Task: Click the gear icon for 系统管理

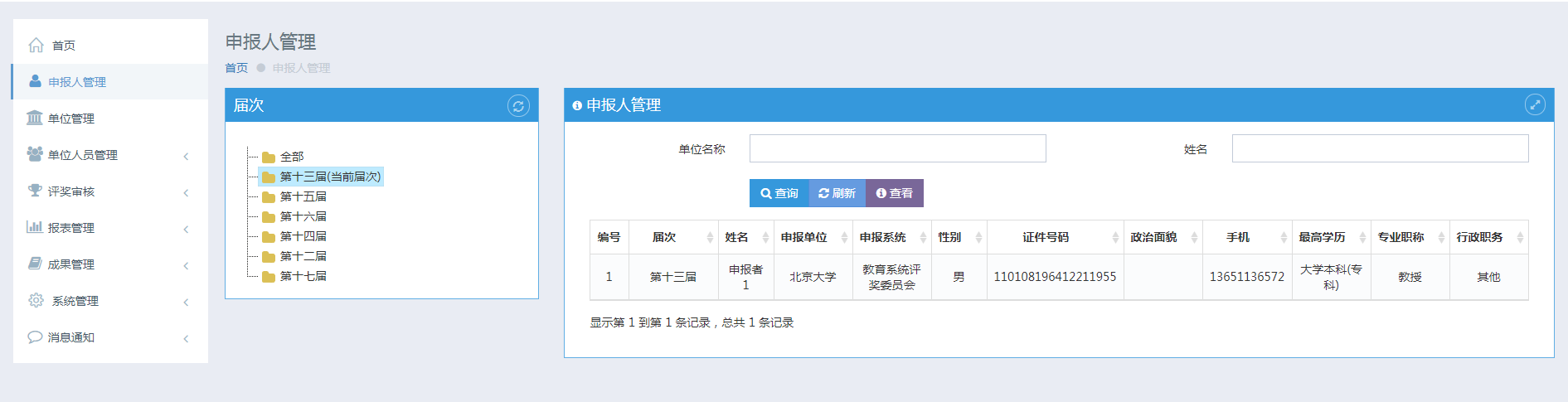Action: (x=36, y=300)
